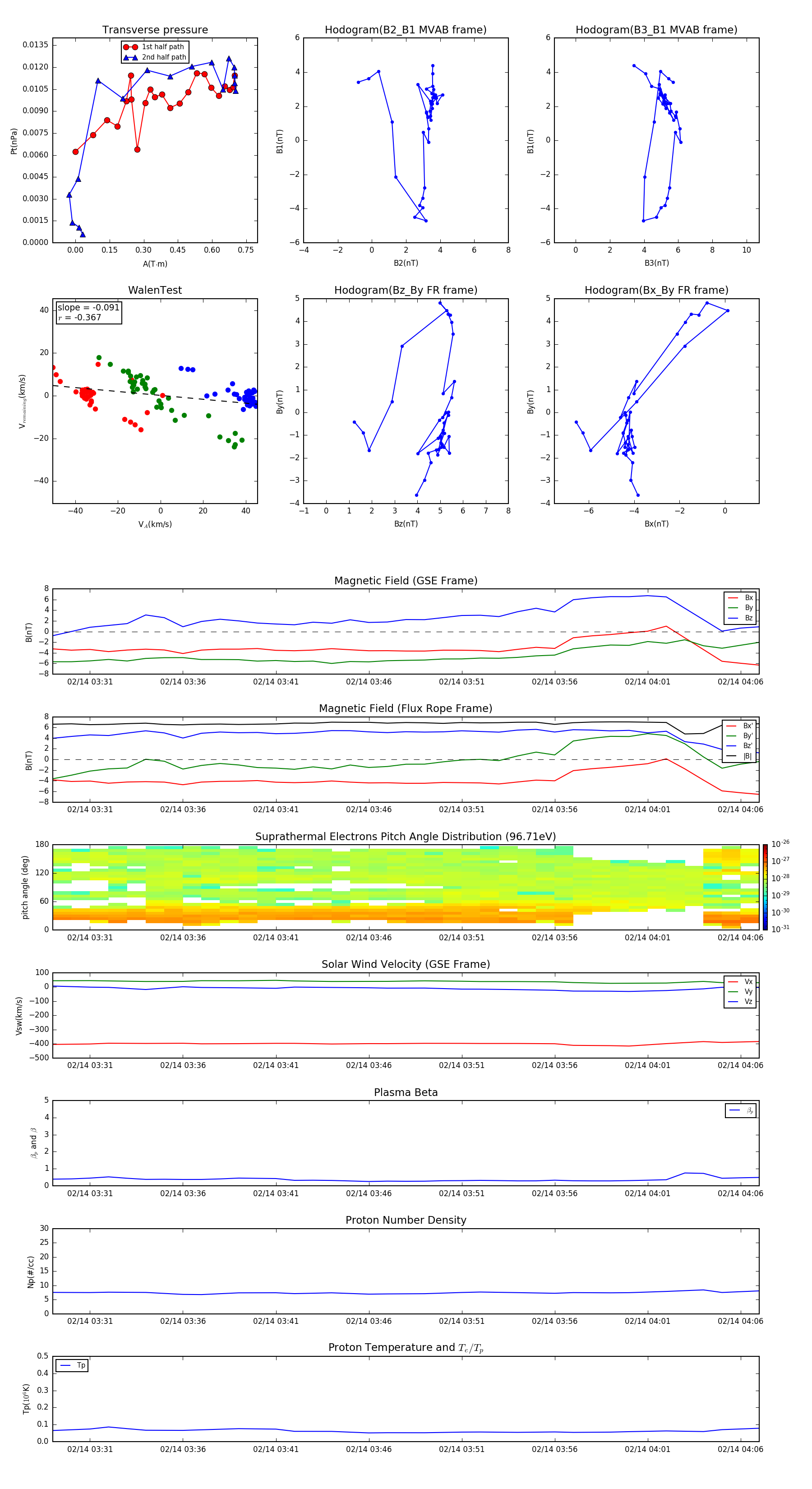Click the βp legend in Plasma Beta

[x=741, y=1110]
